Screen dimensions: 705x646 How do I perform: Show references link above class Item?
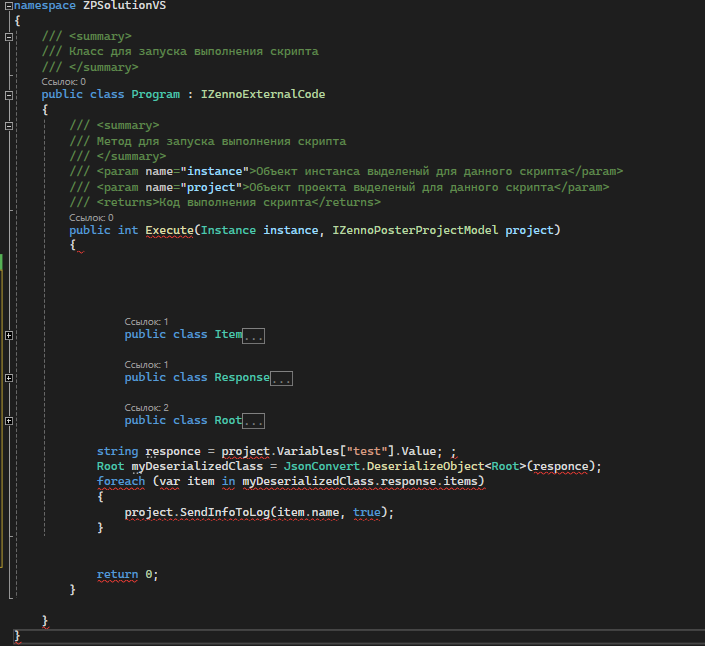pyautogui.click(x=146, y=322)
